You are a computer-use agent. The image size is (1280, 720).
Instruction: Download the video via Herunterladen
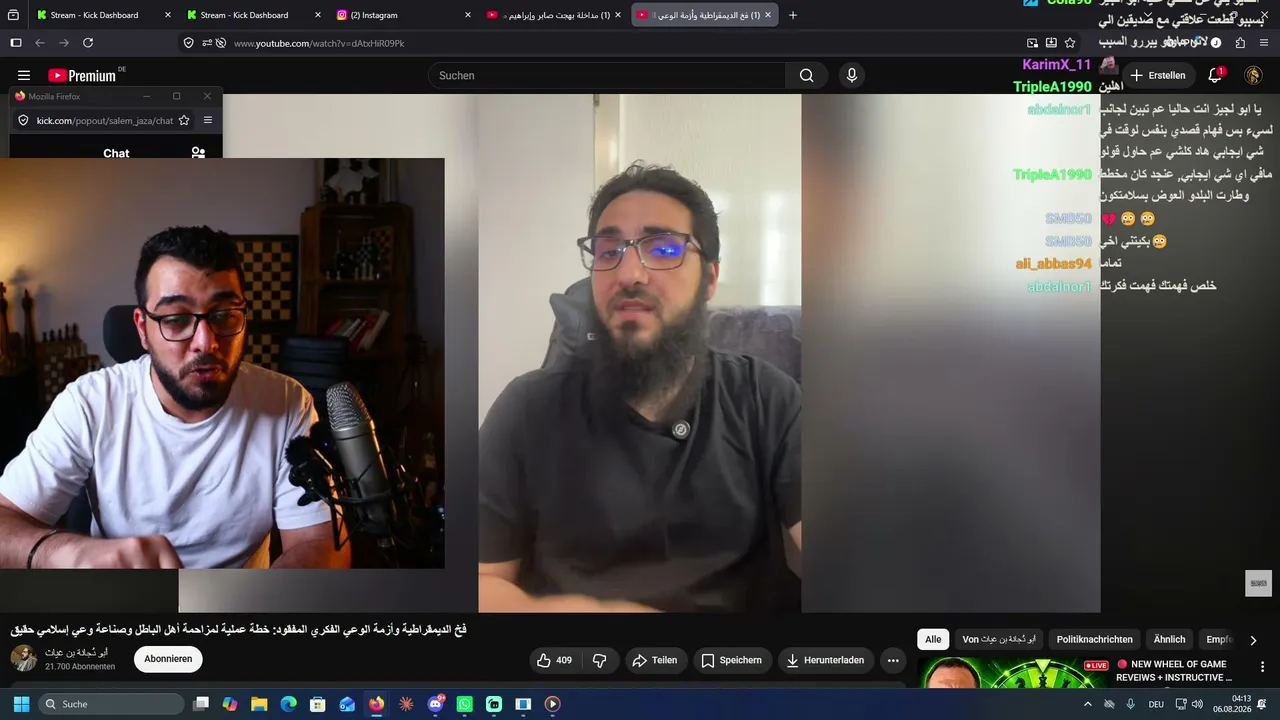pyautogui.click(x=826, y=660)
